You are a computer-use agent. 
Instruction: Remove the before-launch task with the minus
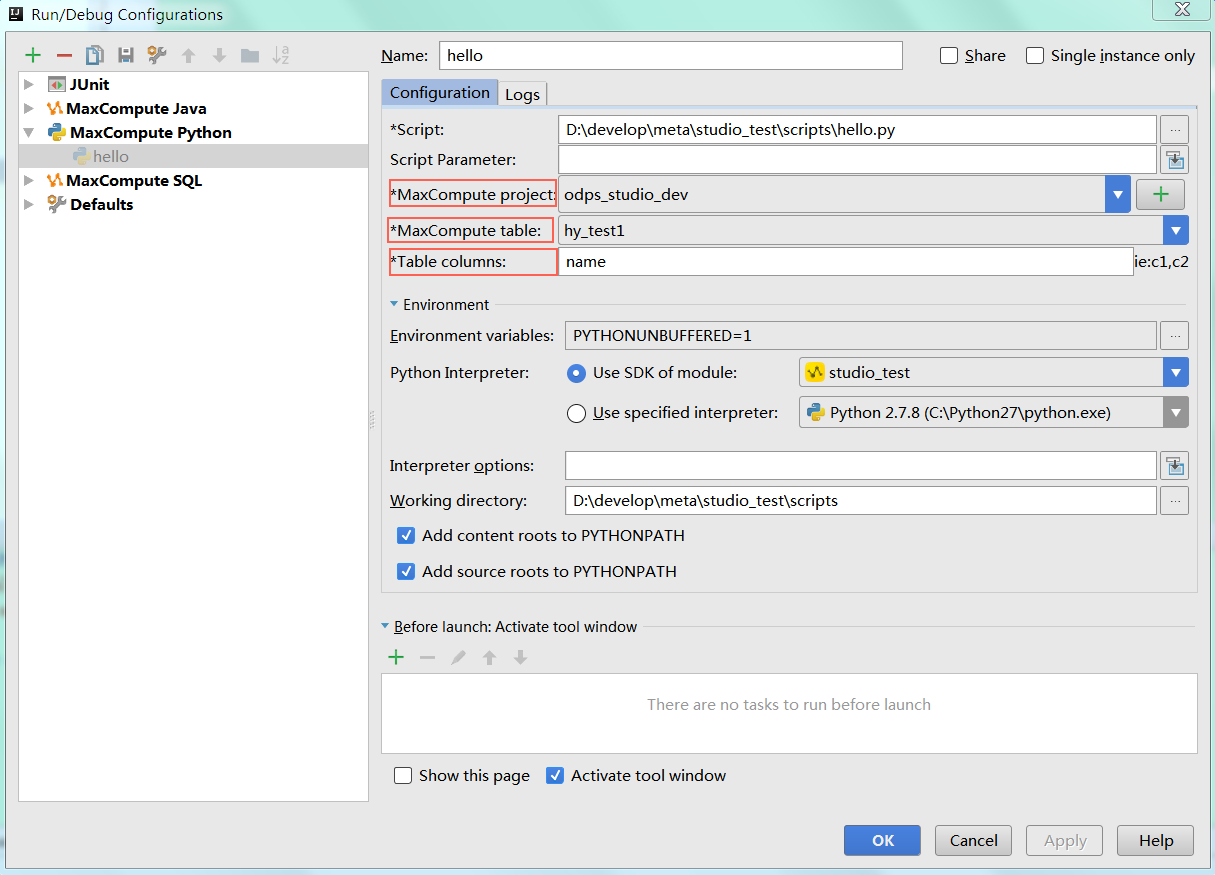427,658
